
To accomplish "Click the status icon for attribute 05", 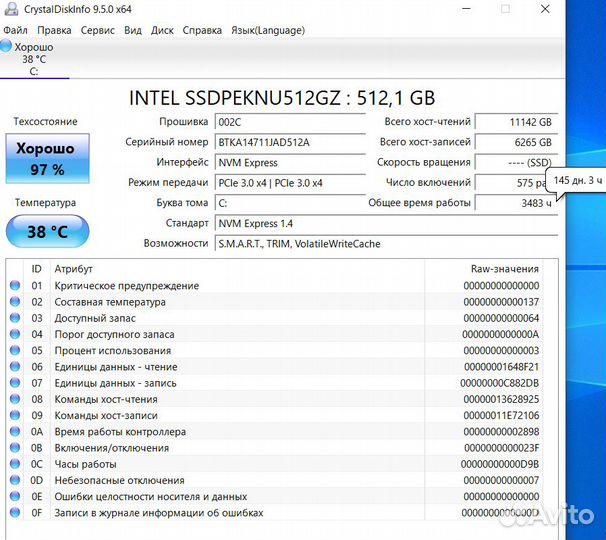I will click(x=15, y=350).
